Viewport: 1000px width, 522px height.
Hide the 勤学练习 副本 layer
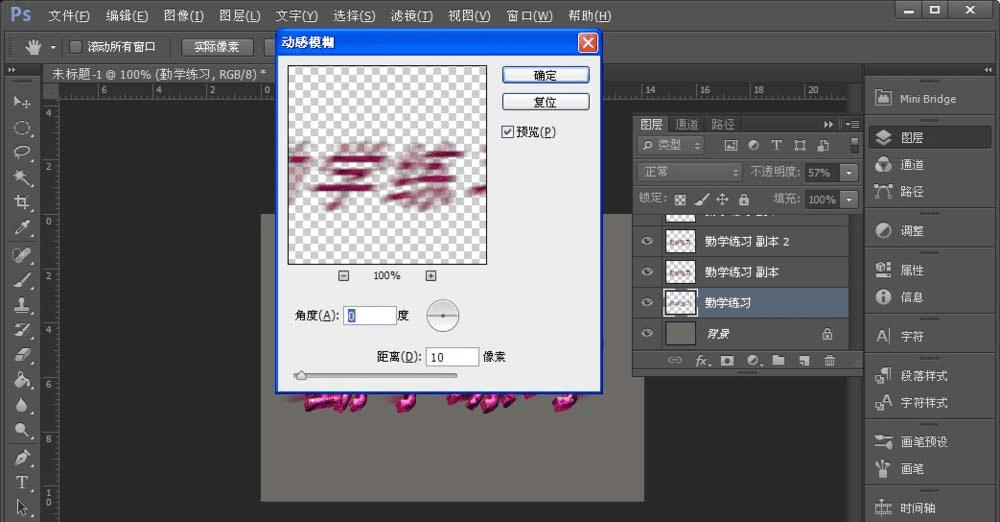tap(647, 272)
